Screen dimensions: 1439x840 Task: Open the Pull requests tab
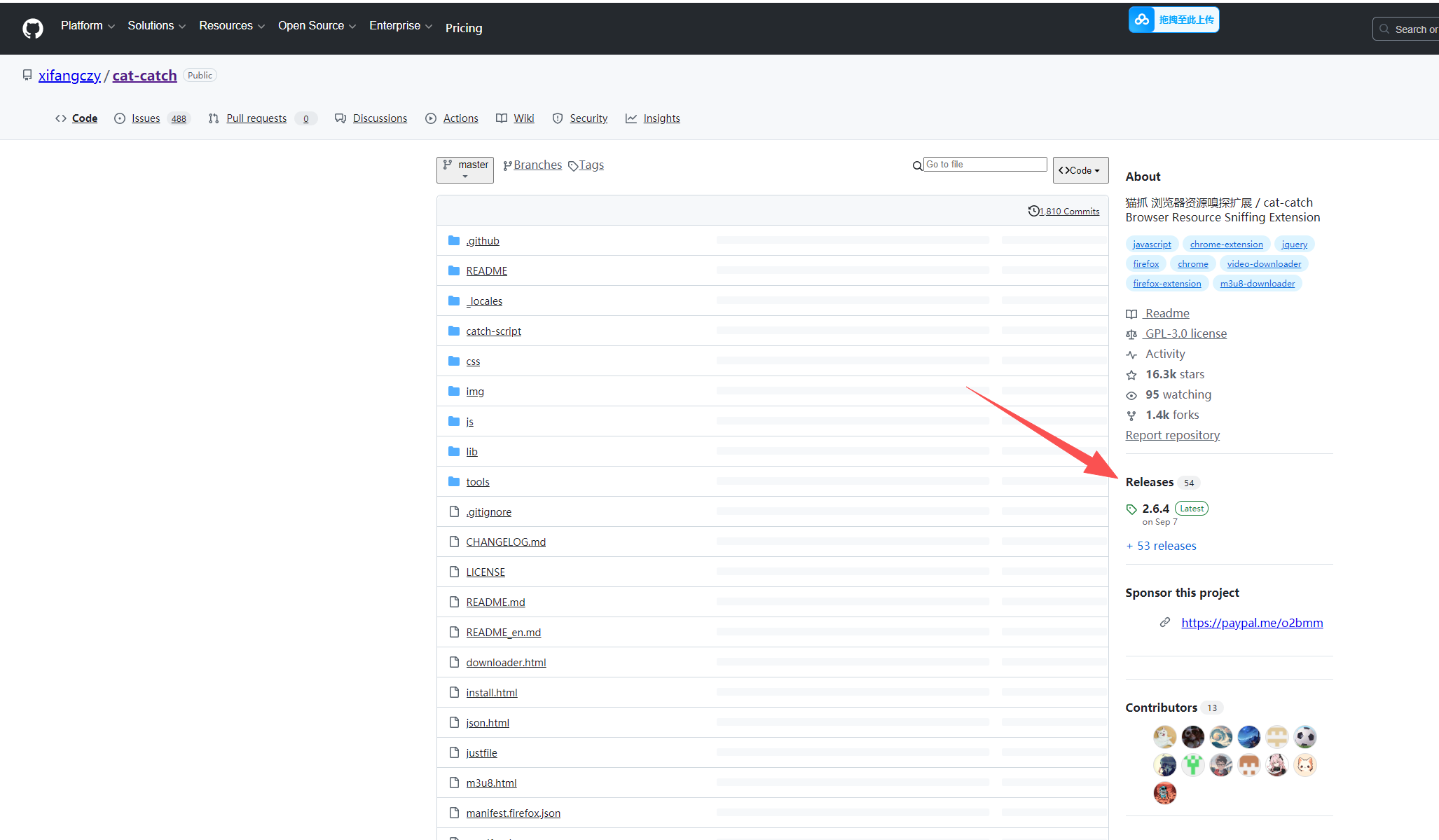pyautogui.click(x=256, y=118)
